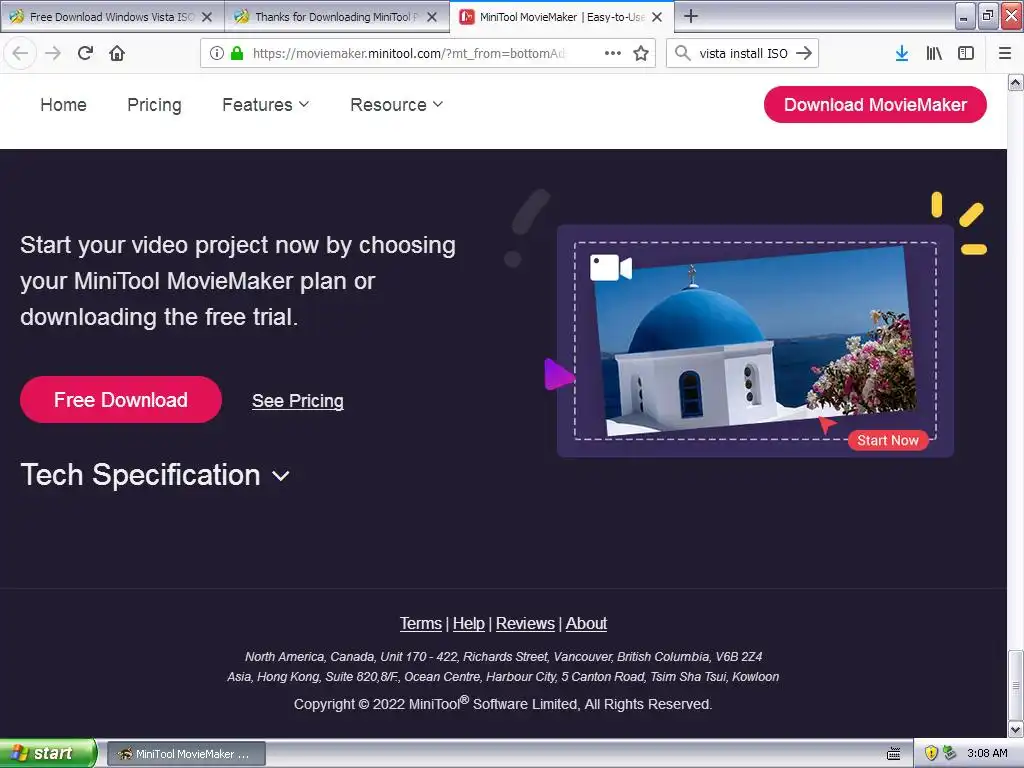The width and height of the screenshot is (1024, 768).
Task: Bookmark this page with the star
Action: pyautogui.click(x=641, y=53)
